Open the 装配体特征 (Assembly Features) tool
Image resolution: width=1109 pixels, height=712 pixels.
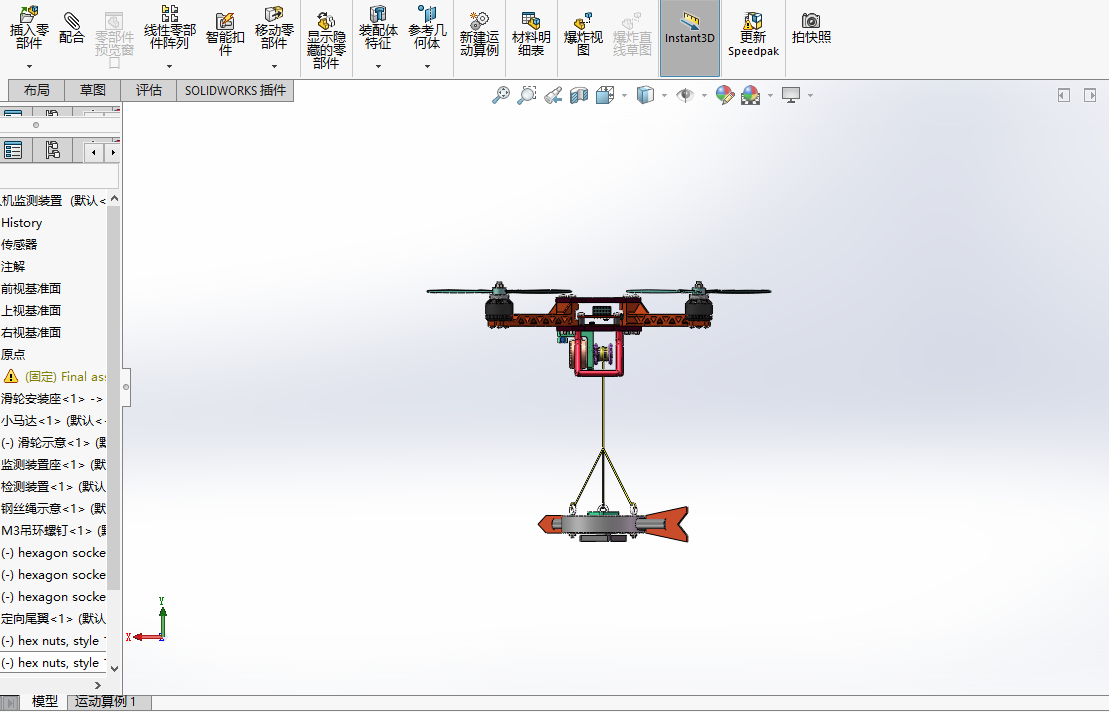point(378,28)
